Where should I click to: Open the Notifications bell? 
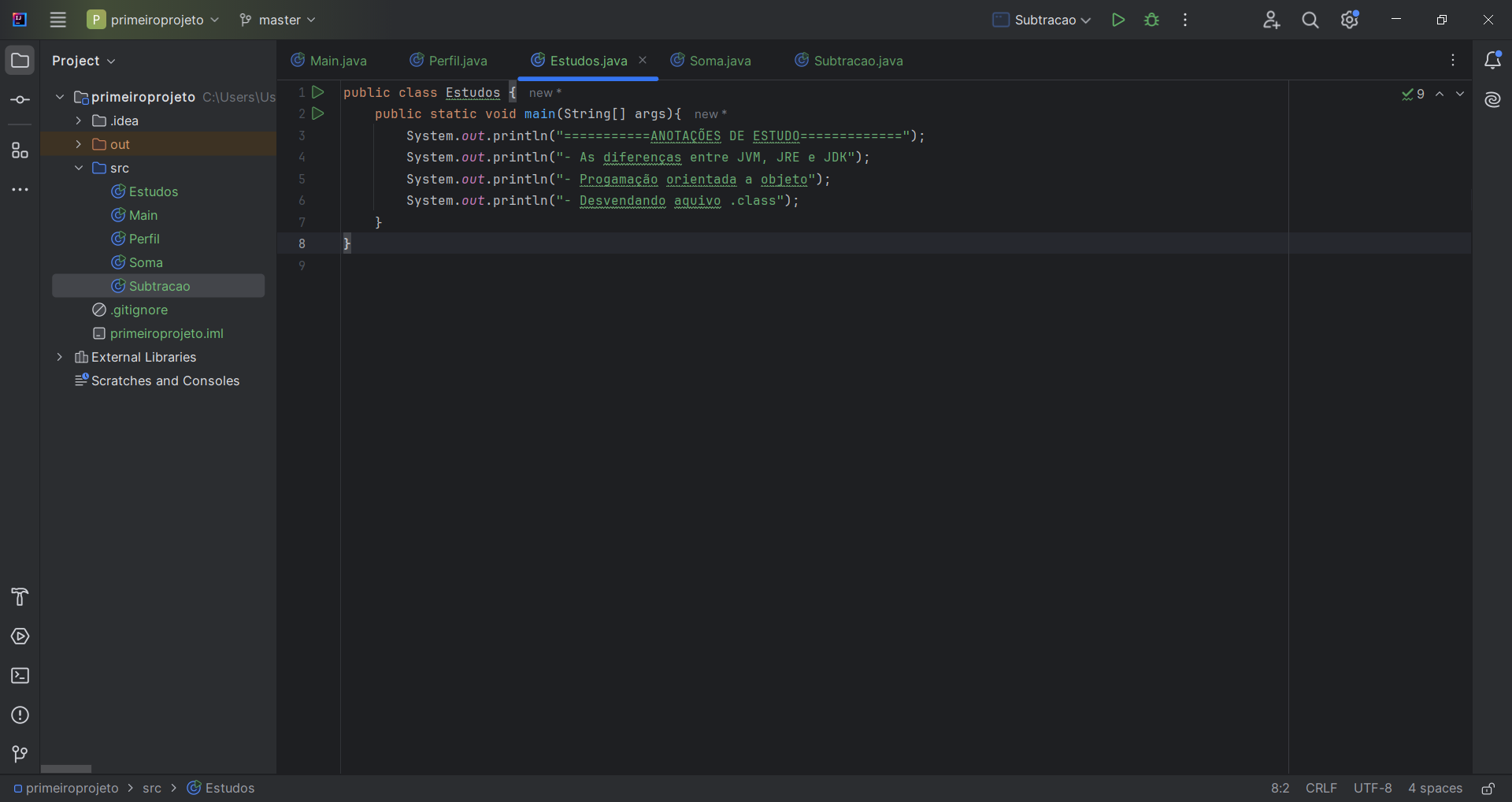tap(1492, 61)
